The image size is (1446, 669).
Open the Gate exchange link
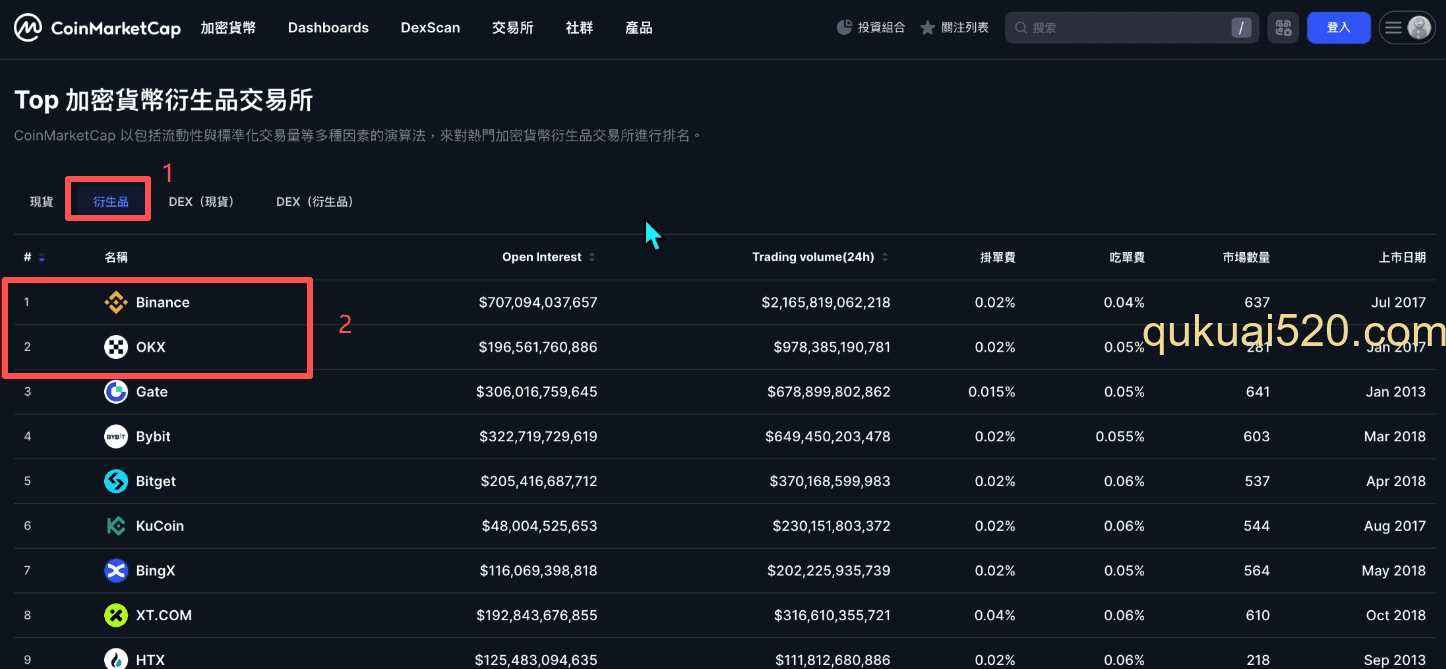point(152,392)
